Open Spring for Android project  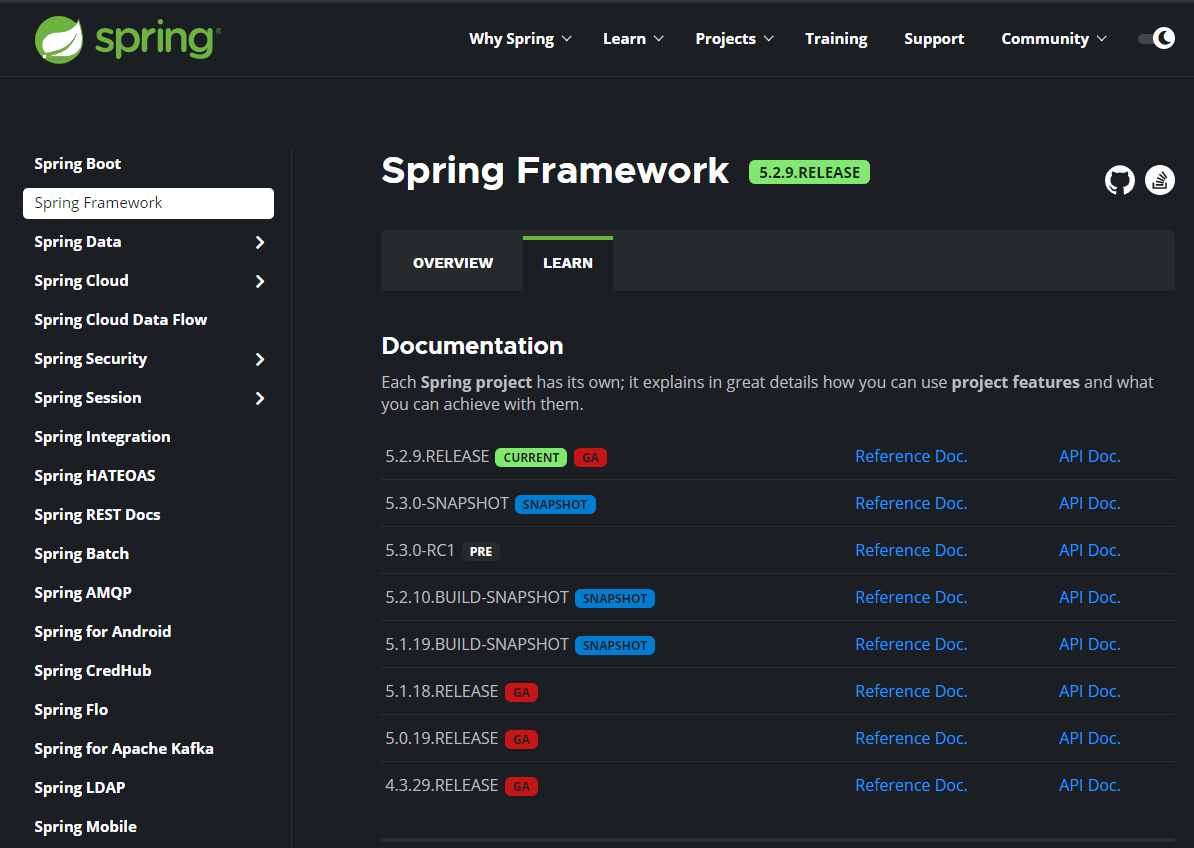103,632
